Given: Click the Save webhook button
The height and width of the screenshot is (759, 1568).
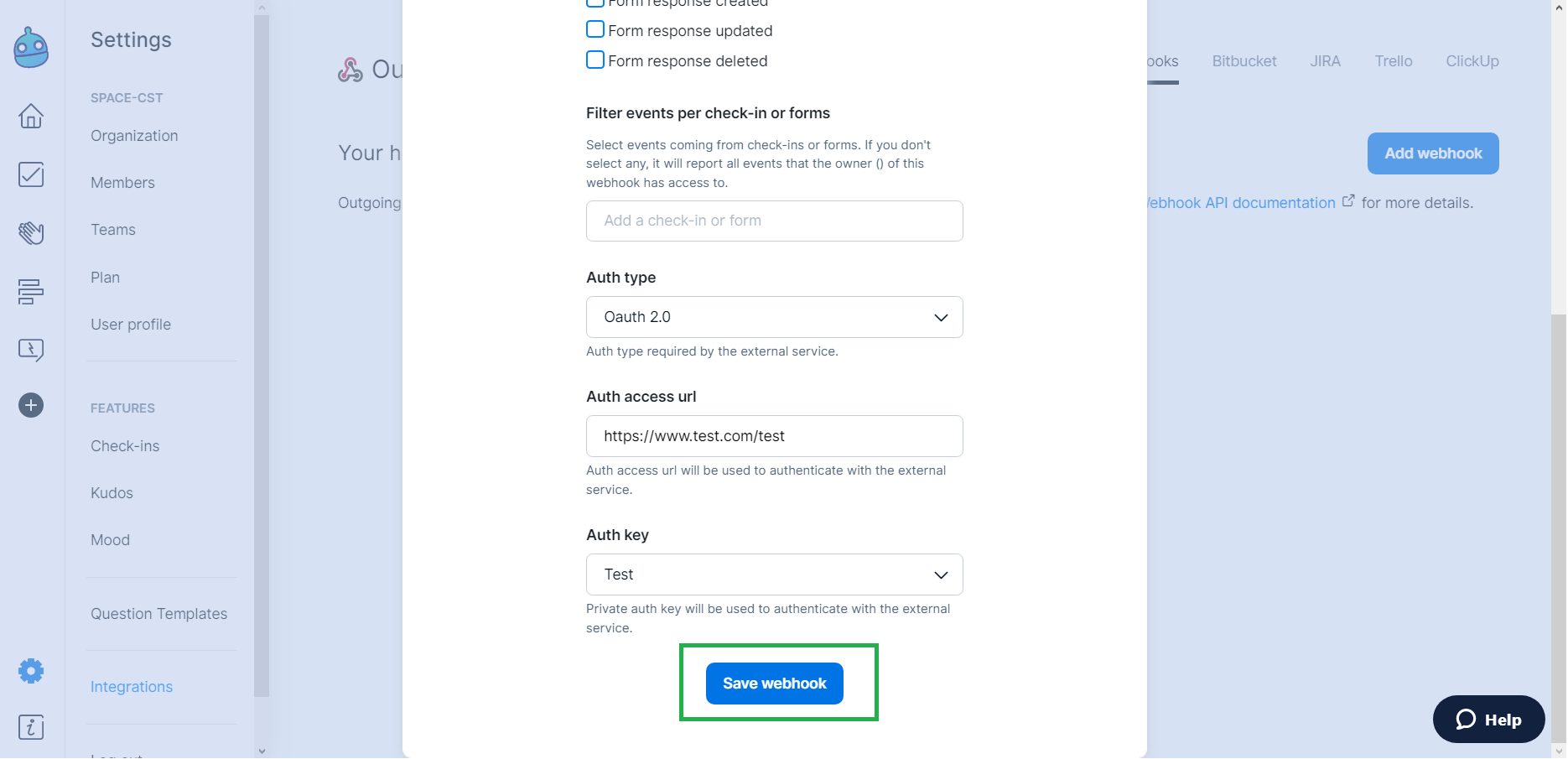Looking at the screenshot, I should click(x=774, y=684).
